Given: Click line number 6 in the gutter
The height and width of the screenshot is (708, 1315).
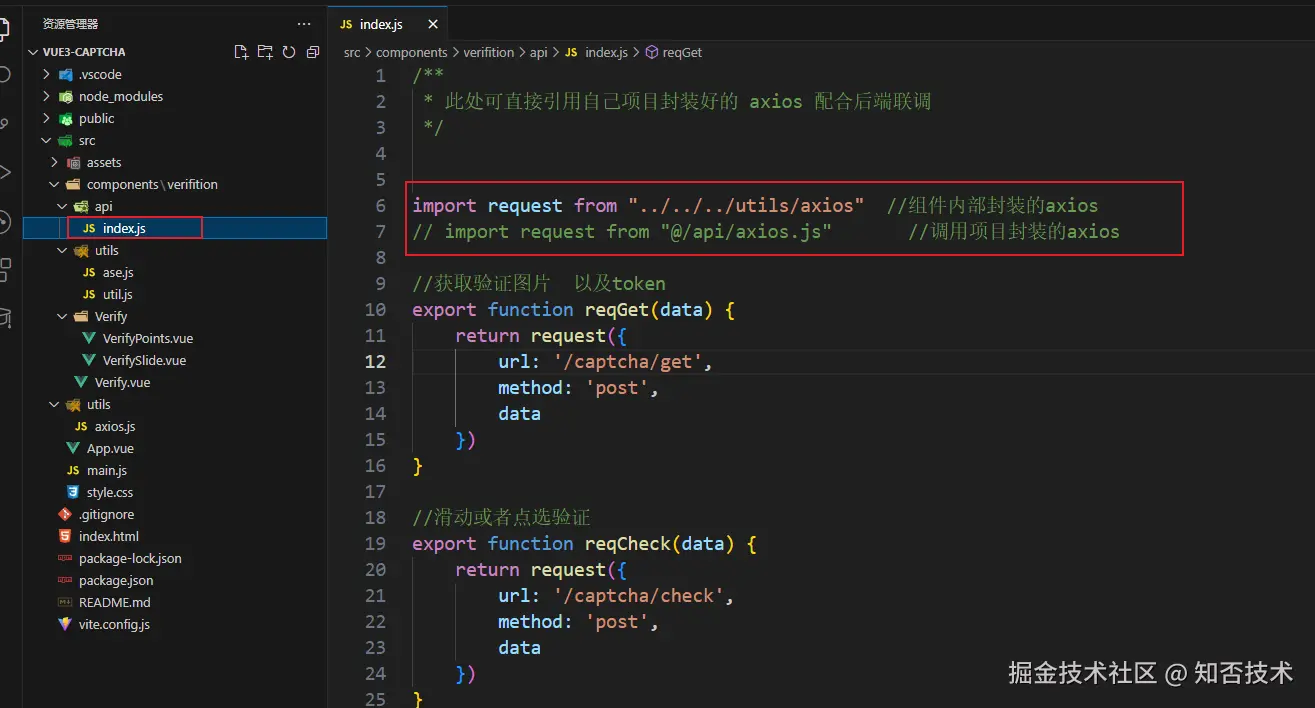Looking at the screenshot, I should pyautogui.click(x=380, y=205).
